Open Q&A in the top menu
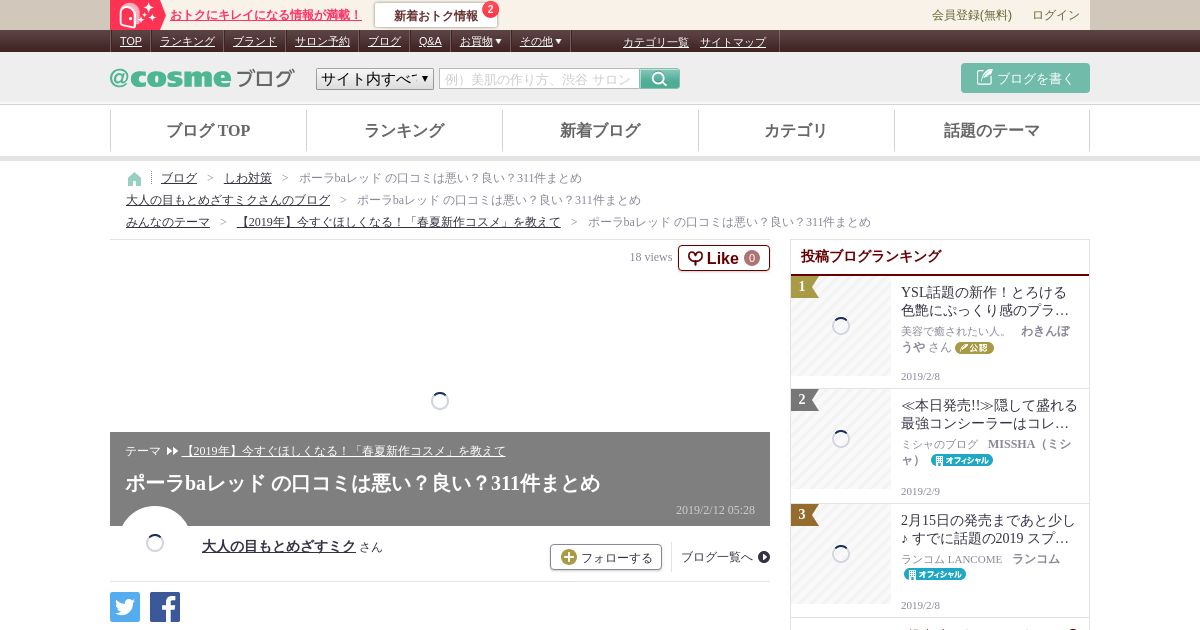Viewport: 1200px width, 630px height. coord(430,41)
